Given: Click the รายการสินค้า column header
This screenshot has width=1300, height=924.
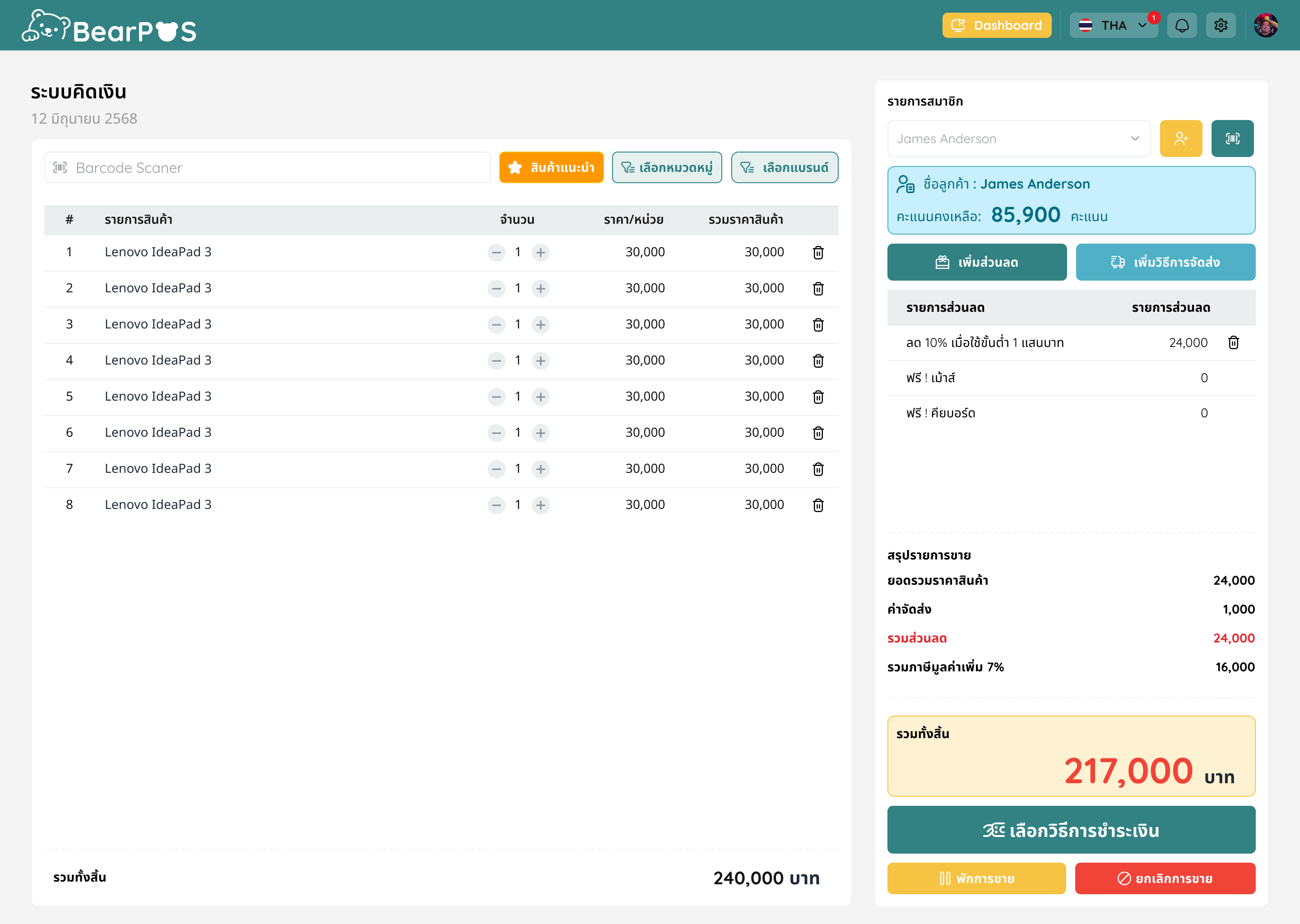Looking at the screenshot, I should 138,220.
